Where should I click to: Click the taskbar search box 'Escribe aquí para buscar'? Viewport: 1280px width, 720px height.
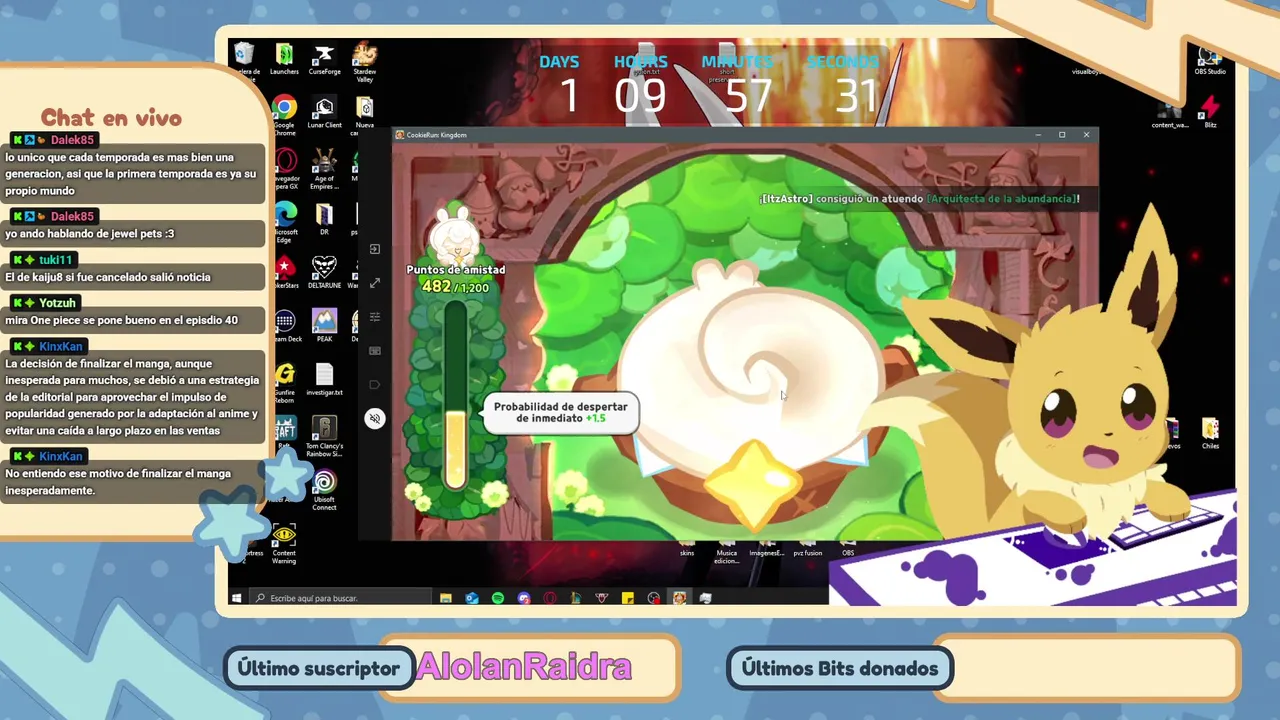tap(339, 598)
